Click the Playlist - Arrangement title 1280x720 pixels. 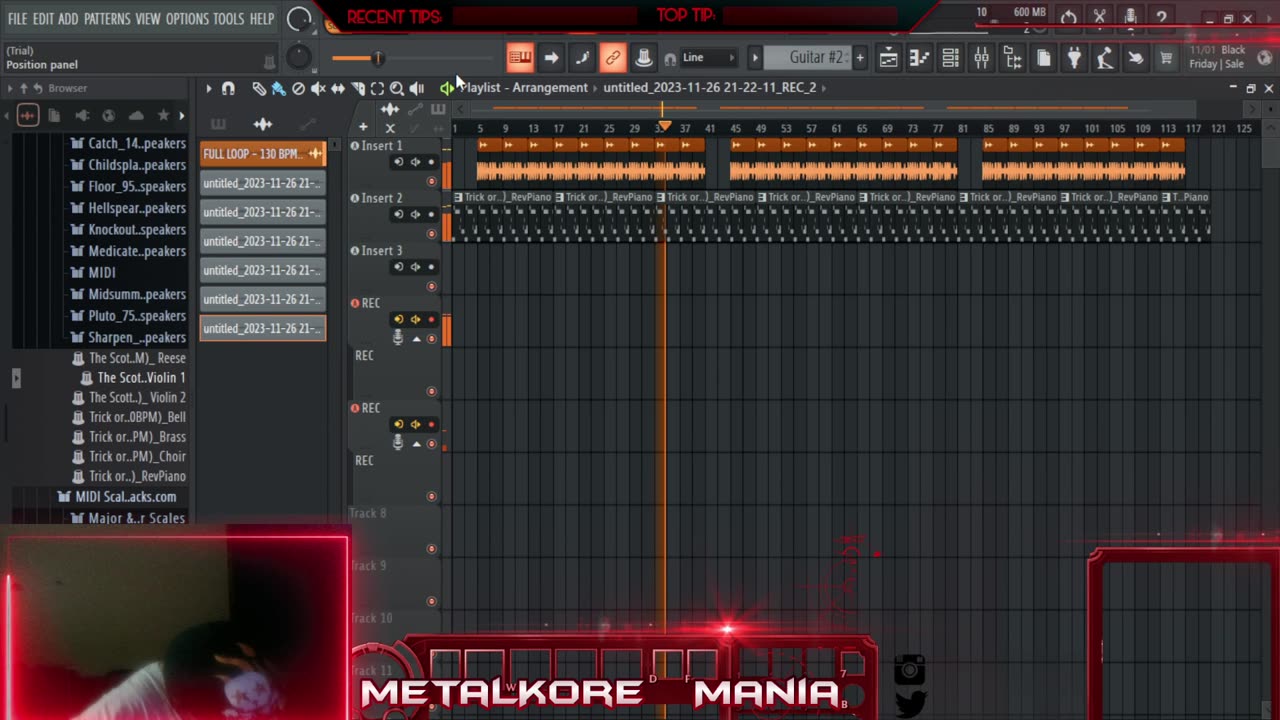523,88
